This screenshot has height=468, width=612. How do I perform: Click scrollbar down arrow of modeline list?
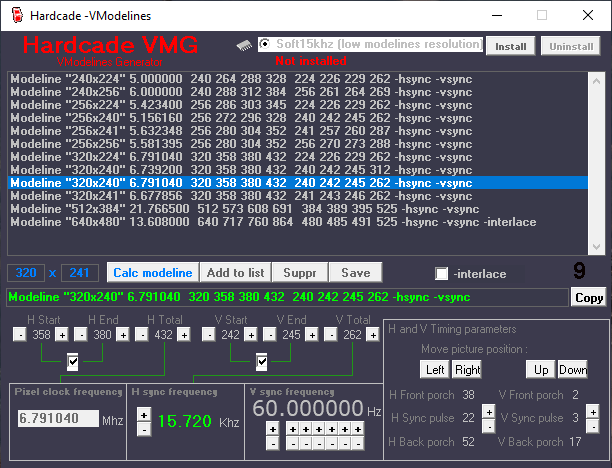(596, 247)
